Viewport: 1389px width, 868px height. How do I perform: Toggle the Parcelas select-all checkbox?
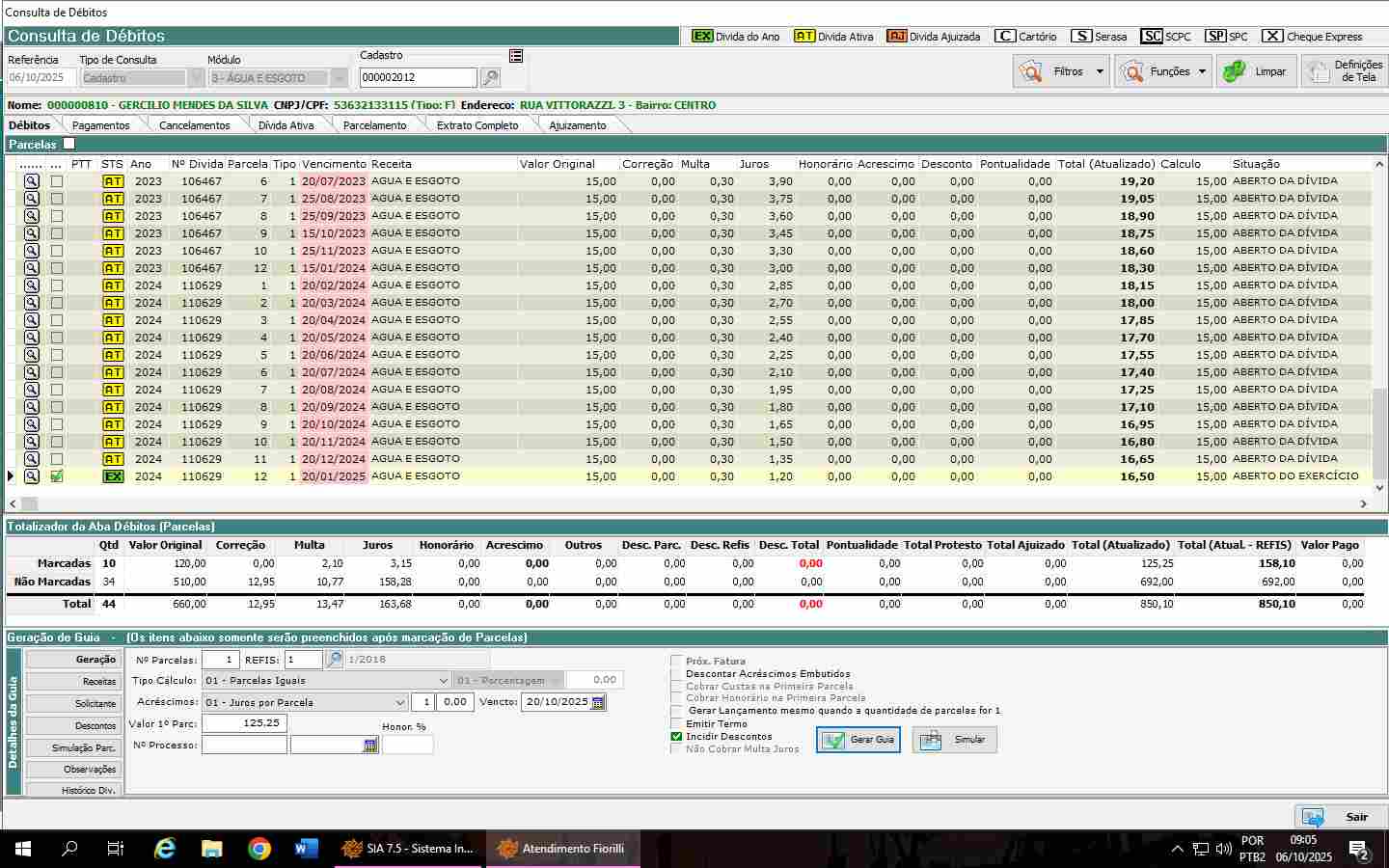pos(68,144)
